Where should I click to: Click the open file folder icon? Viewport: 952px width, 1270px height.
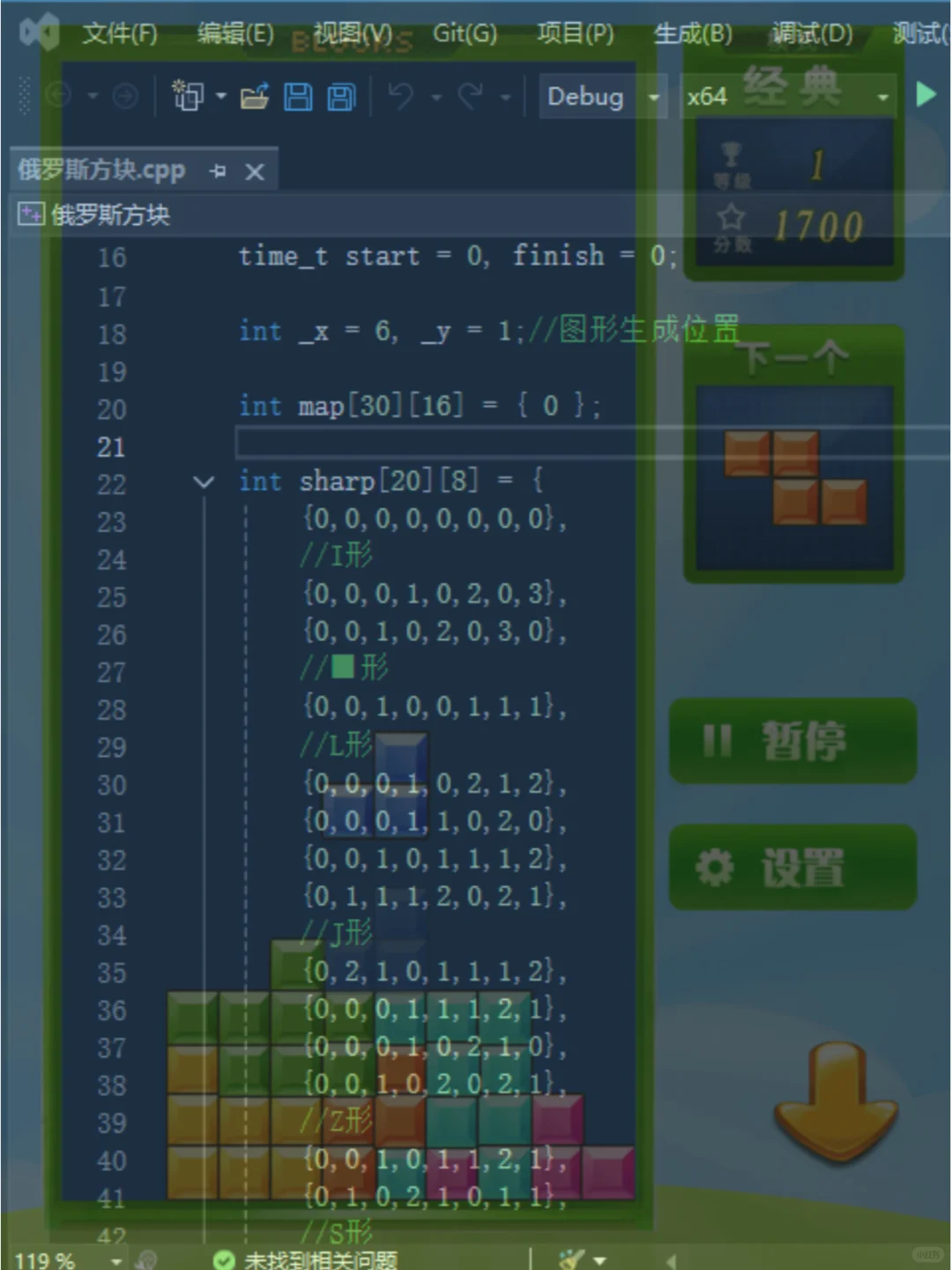[255, 95]
